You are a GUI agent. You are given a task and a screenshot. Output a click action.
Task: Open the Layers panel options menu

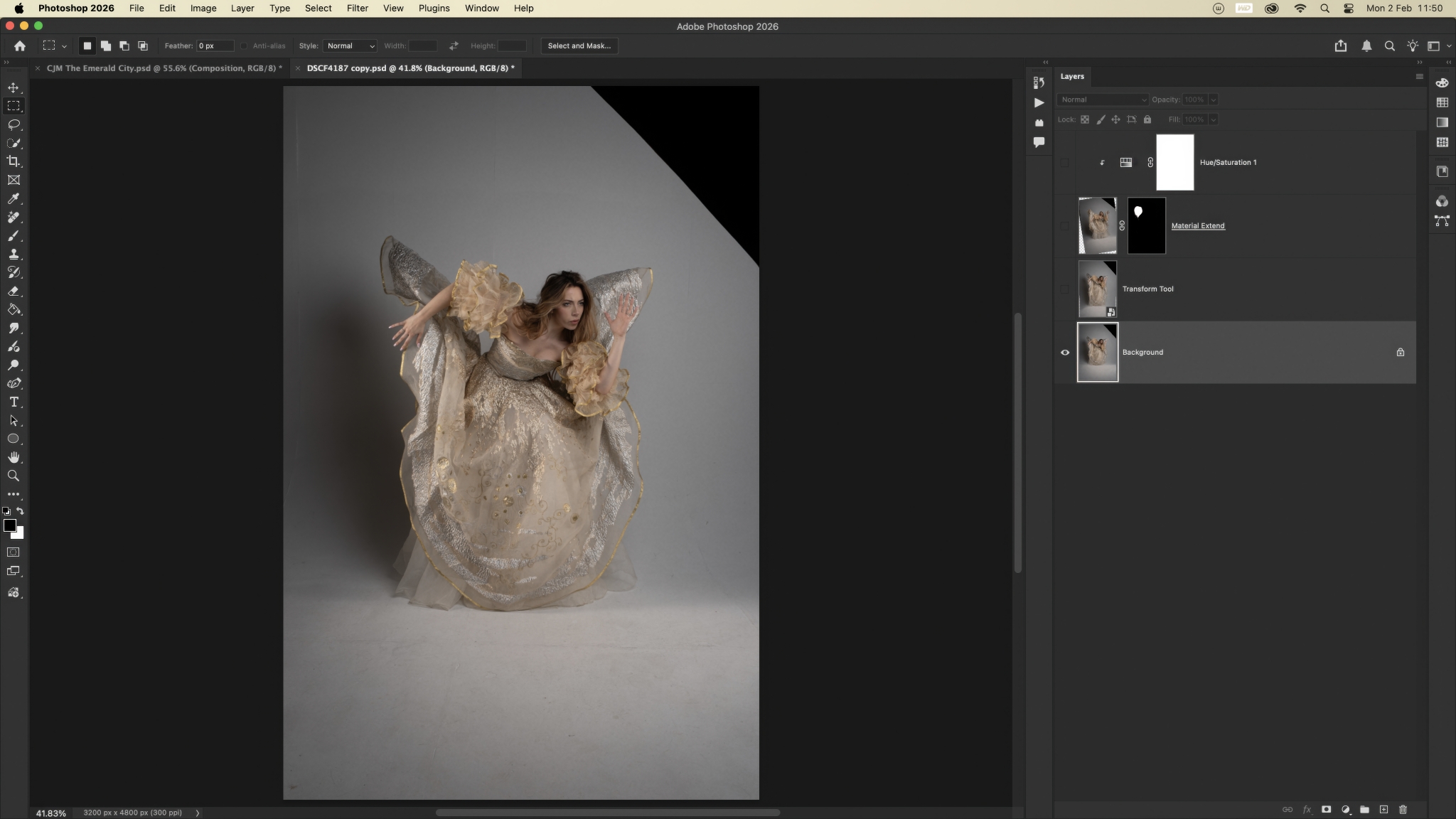click(x=1419, y=77)
